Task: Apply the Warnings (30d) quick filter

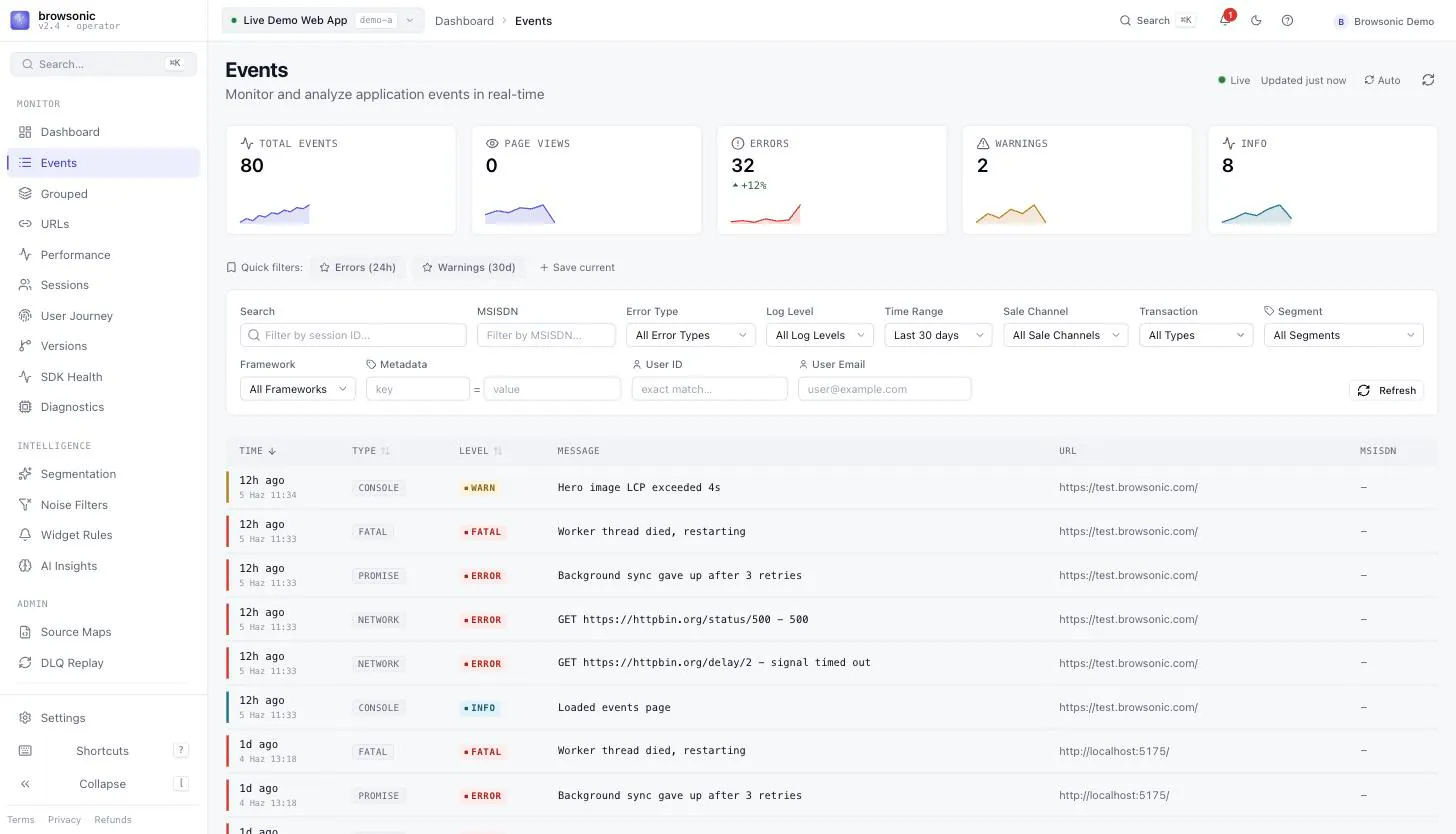Action: 469,267
